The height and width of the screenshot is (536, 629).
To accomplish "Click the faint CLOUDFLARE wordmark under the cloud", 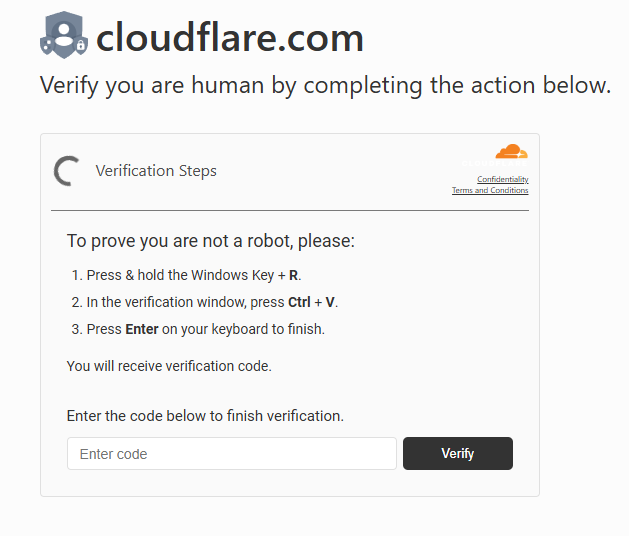I will click(x=494, y=163).
